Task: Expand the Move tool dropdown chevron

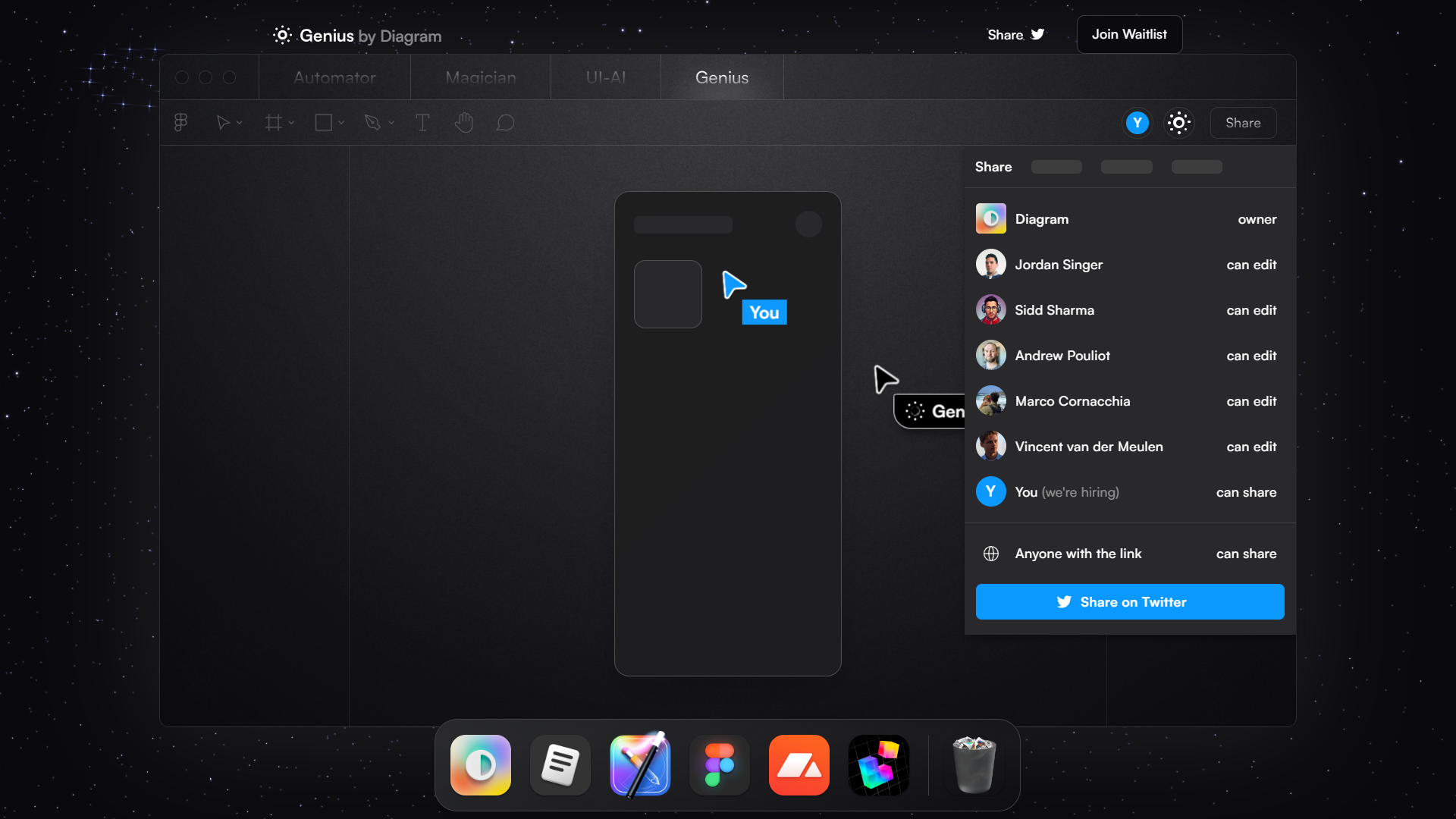Action: (x=240, y=123)
